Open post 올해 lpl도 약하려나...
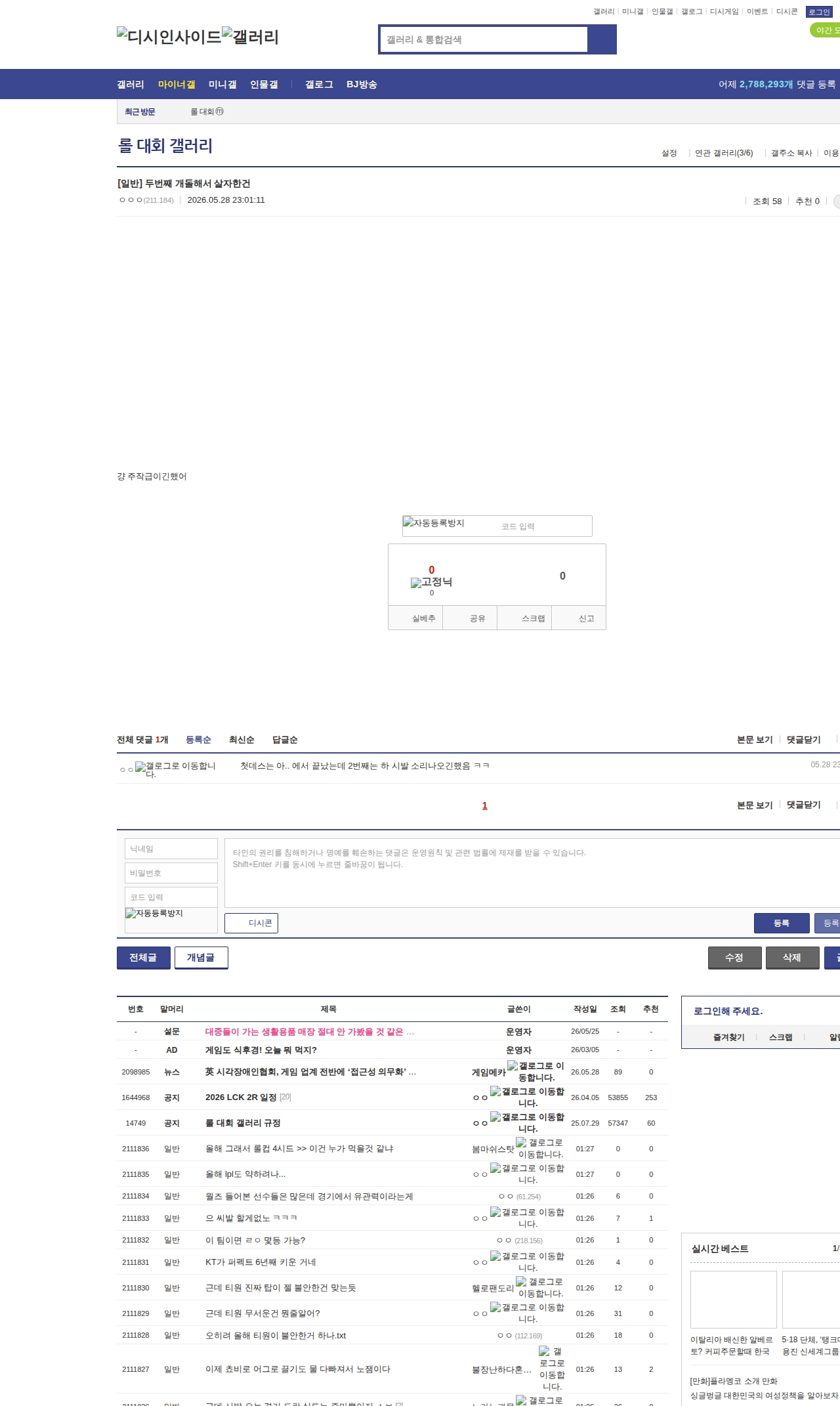This screenshot has height=1406, width=840. (245, 1174)
